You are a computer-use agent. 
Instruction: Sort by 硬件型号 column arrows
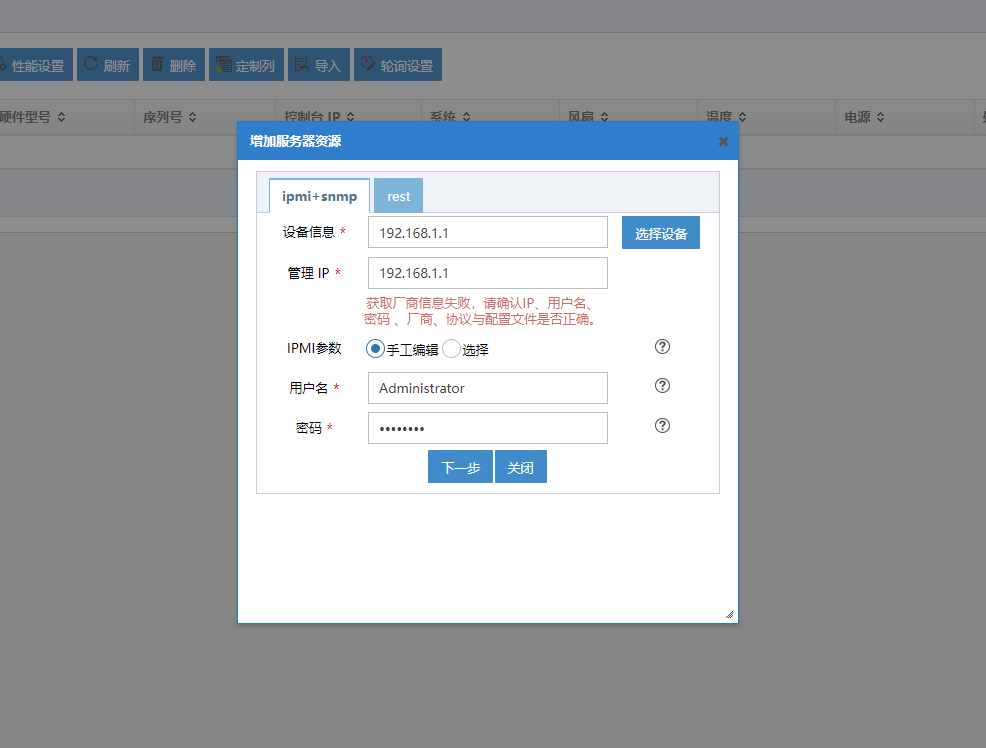[62, 117]
